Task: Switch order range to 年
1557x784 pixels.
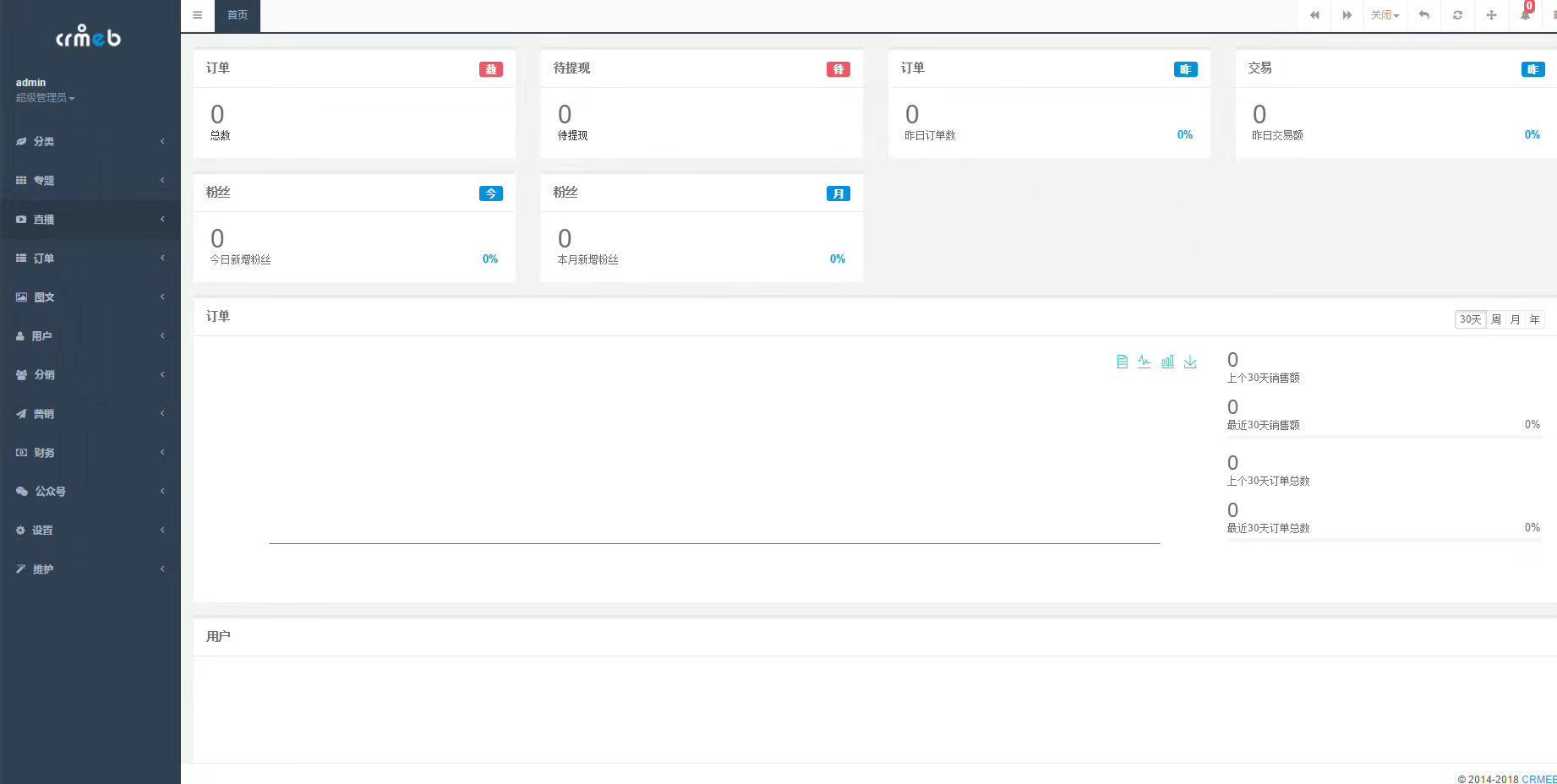Action: (x=1534, y=319)
